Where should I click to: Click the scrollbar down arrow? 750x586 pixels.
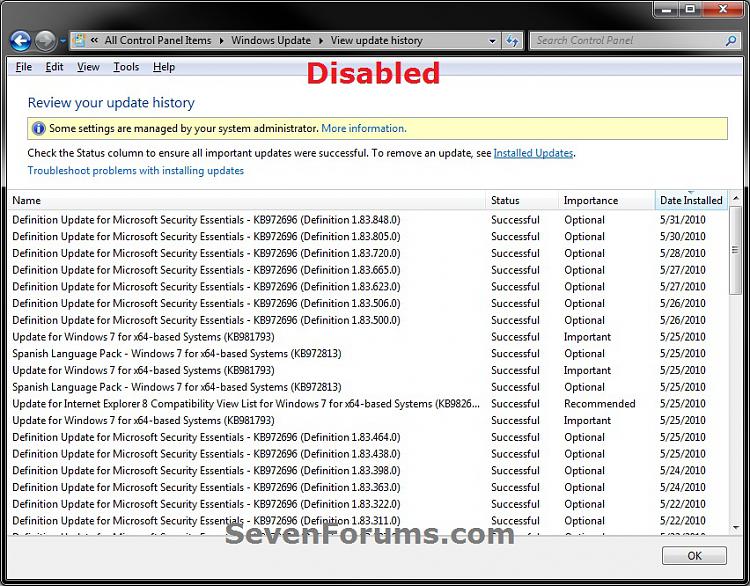(736, 528)
